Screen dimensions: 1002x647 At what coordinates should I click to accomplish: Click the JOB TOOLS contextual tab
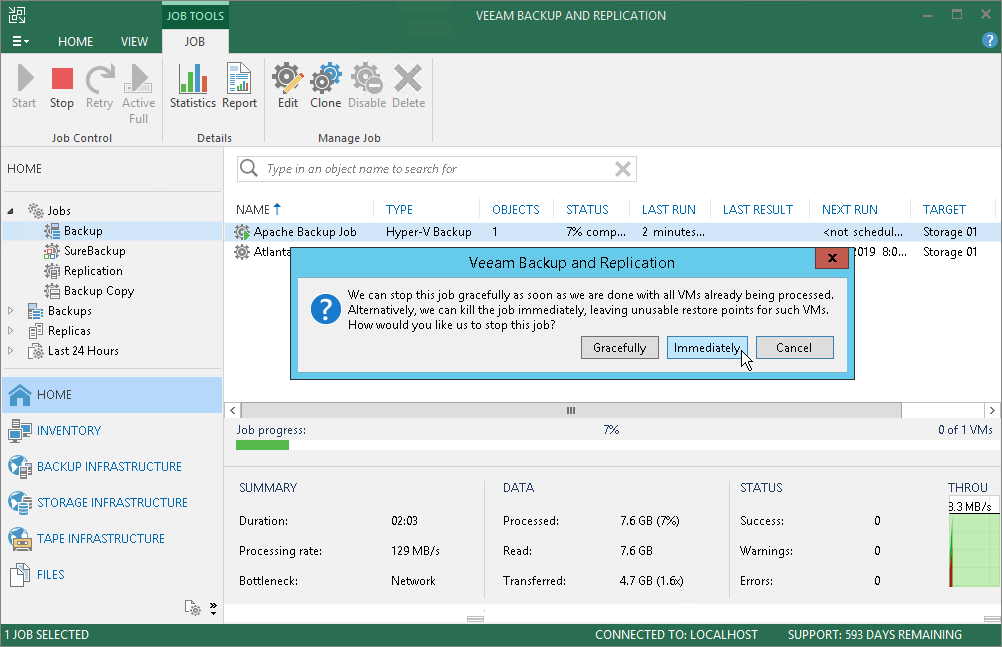point(195,15)
